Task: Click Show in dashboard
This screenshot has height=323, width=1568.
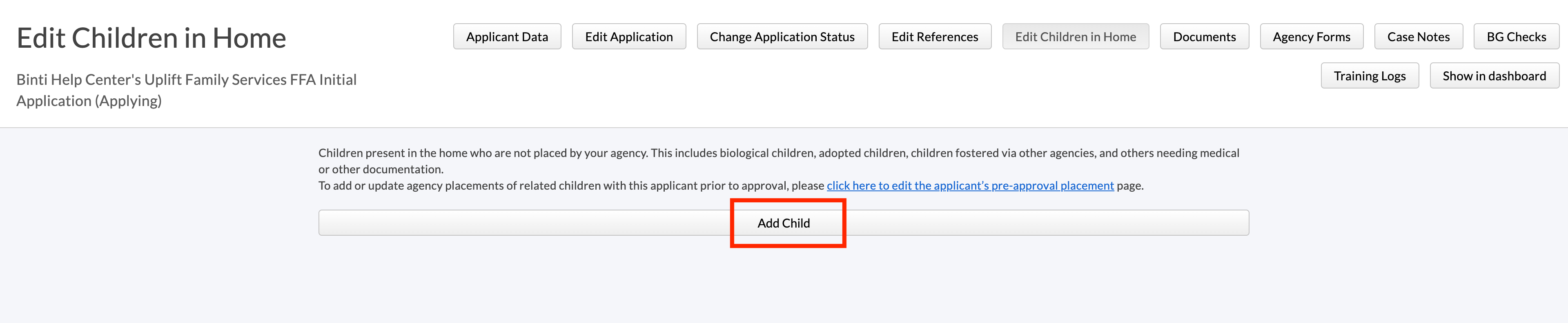Action: (1494, 75)
